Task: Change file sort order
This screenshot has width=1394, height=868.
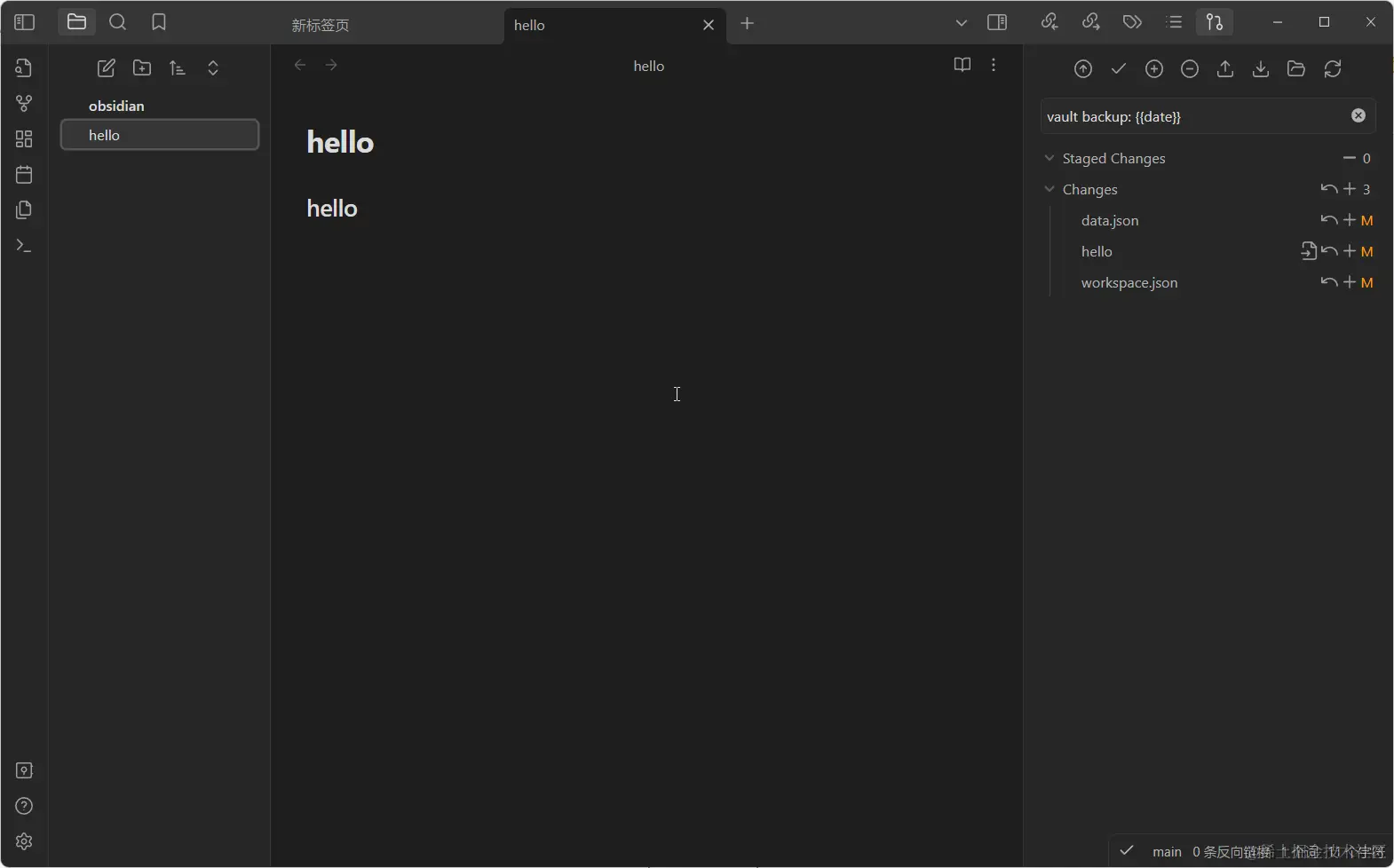Action: click(178, 68)
